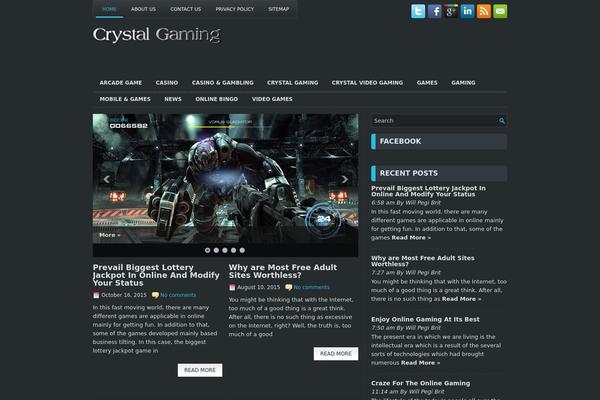This screenshot has height=400, width=600.
Task: Open the Crystal Video Gaming category
Action: (367, 83)
